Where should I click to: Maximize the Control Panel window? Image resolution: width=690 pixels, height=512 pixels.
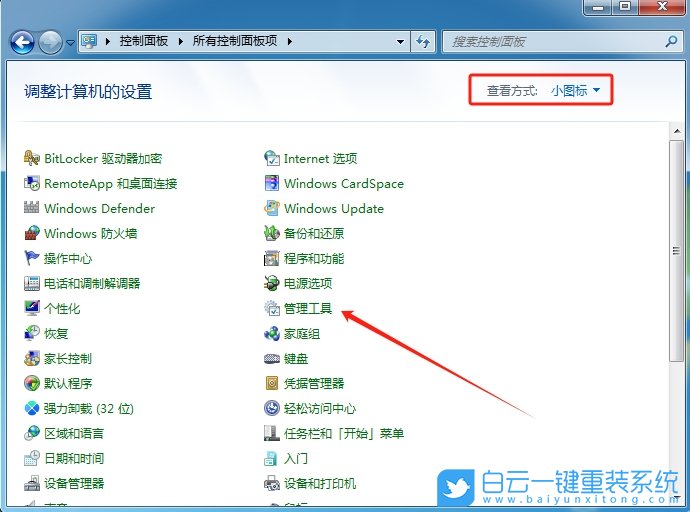tap(624, 6)
